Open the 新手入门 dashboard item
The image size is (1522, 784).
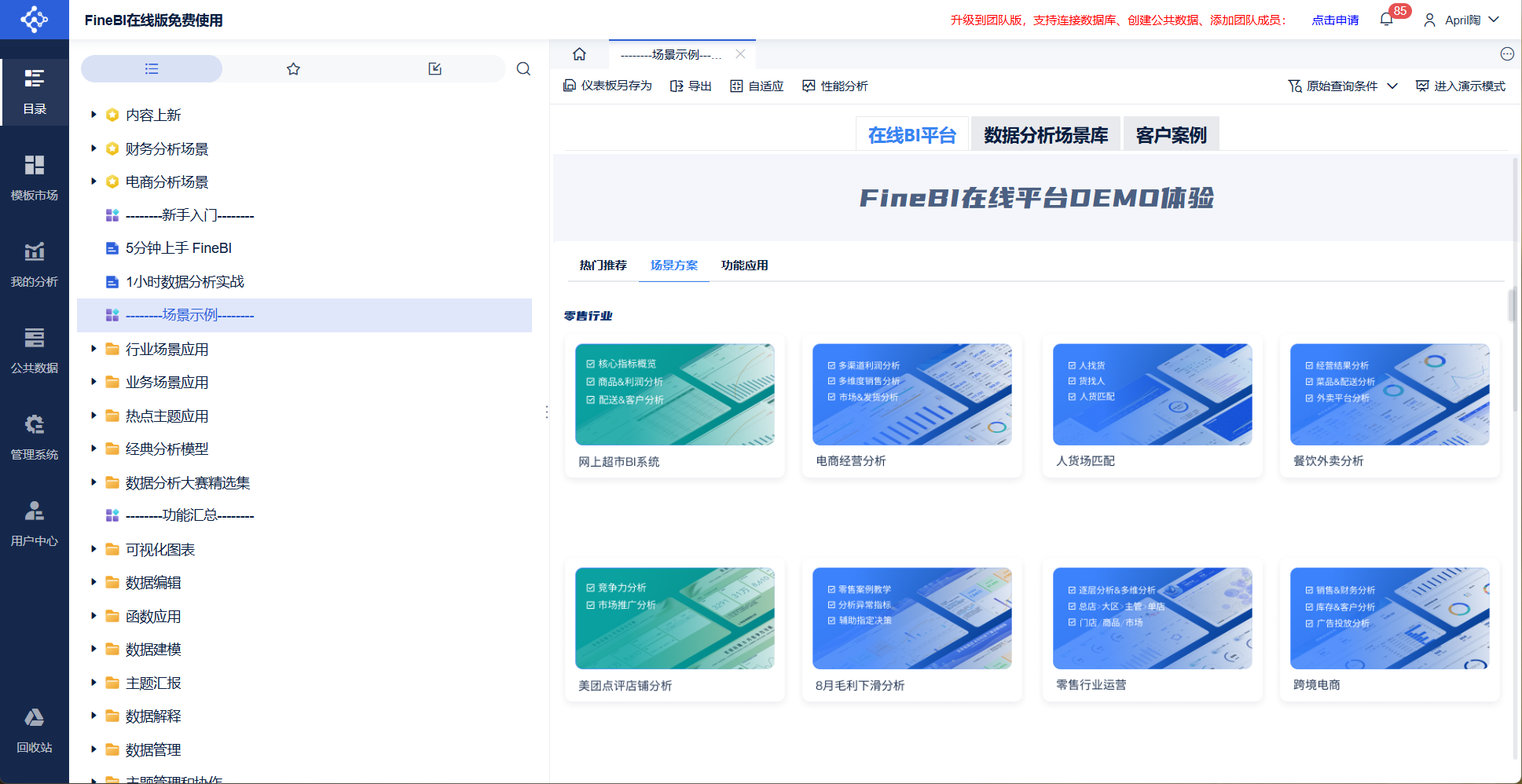304,215
